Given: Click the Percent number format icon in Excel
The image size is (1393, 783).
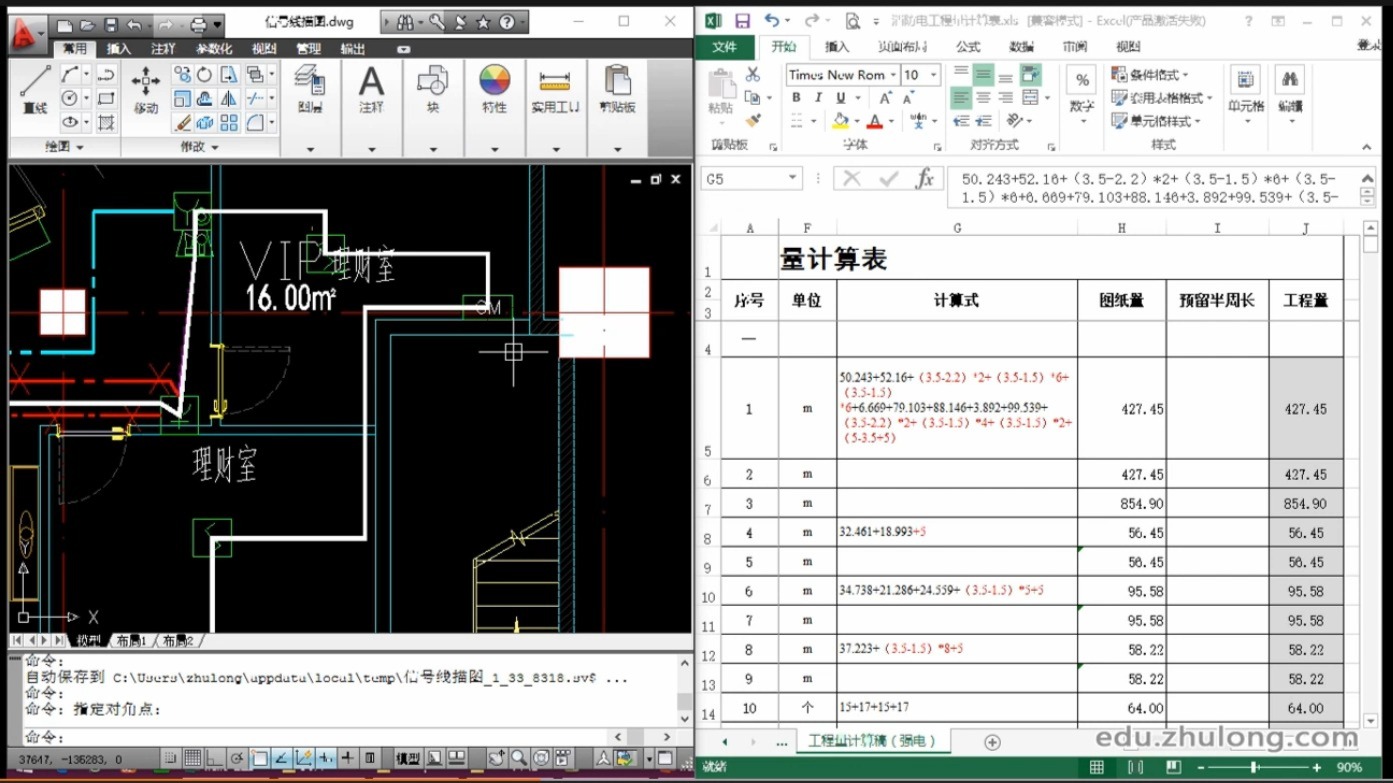Looking at the screenshot, I should click(x=1082, y=81).
